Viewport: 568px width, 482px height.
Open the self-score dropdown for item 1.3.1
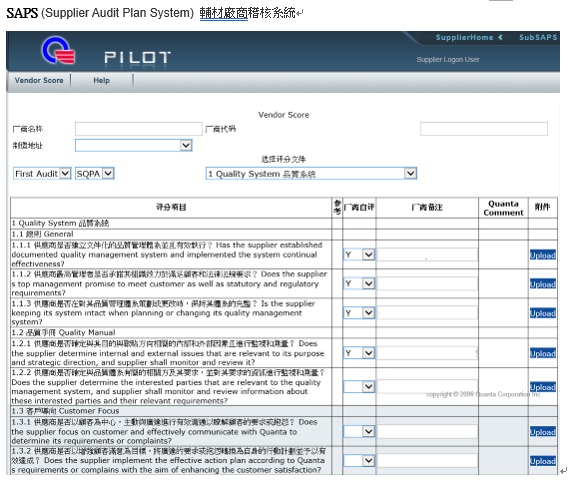pyautogui.click(x=359, y=431)
